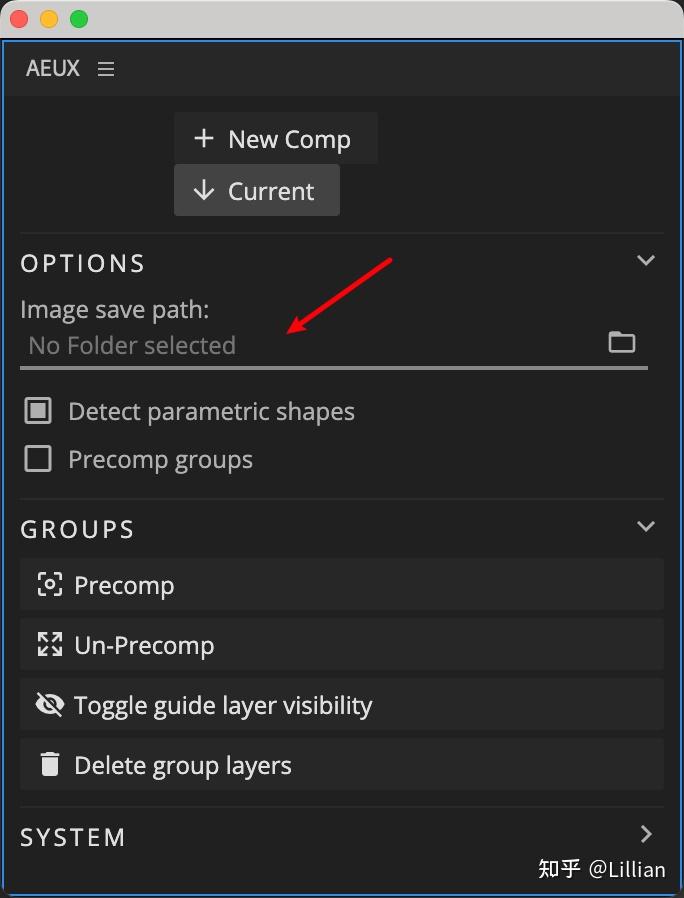
Task: Click the Un-Precomp button label
Action: coord(144,645)
